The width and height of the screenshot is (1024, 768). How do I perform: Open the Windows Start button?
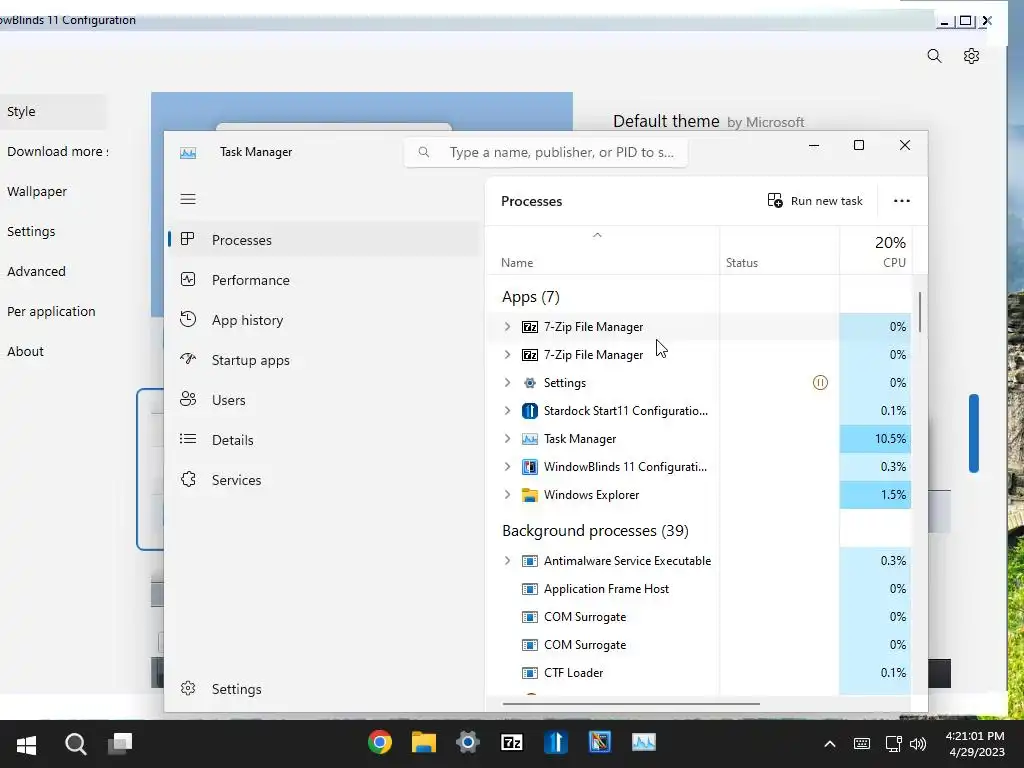click(x=27, y=744)
